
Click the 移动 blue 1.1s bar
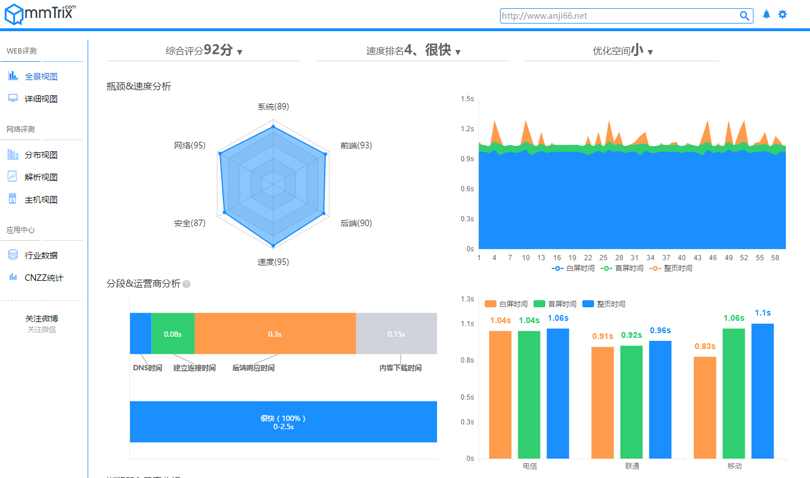[762, 391]
